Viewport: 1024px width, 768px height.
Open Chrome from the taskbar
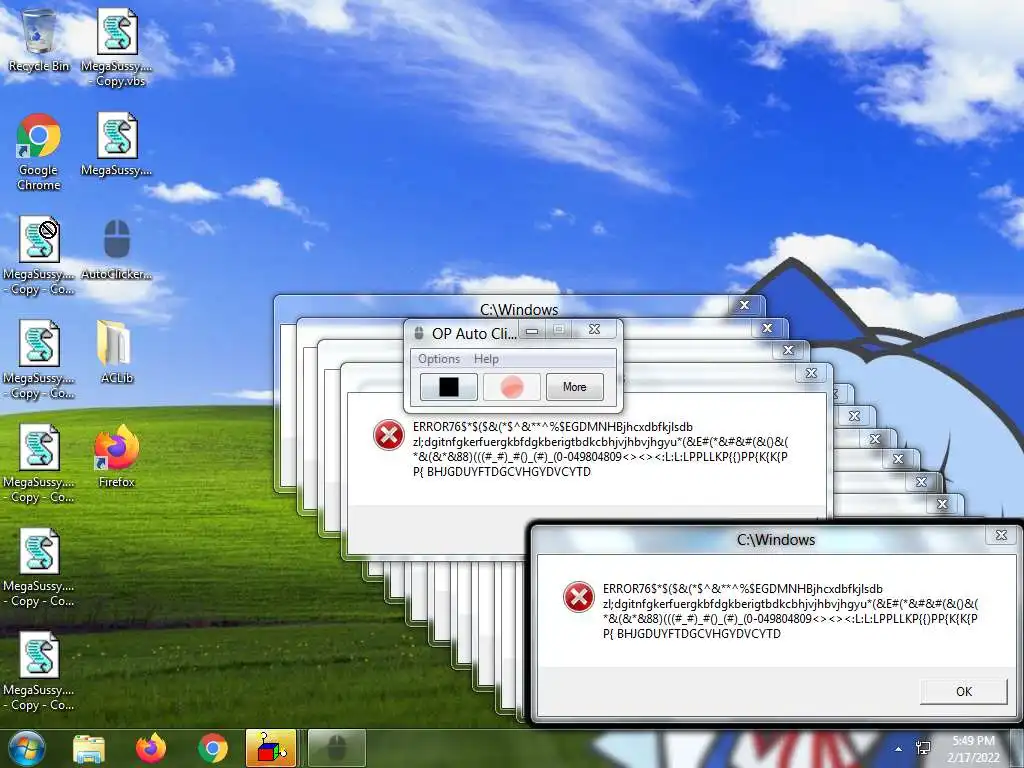click(x=213, y=748)
